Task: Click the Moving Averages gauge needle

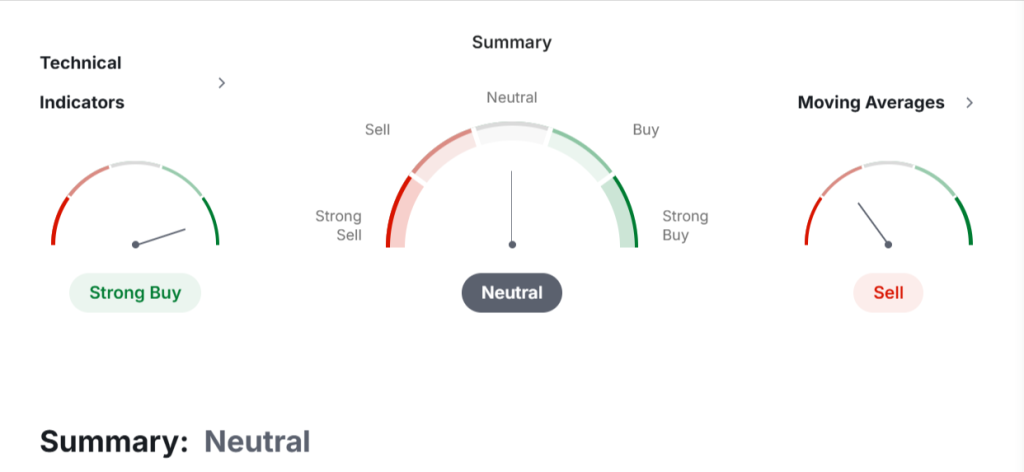Action: [x=873, y=224]
